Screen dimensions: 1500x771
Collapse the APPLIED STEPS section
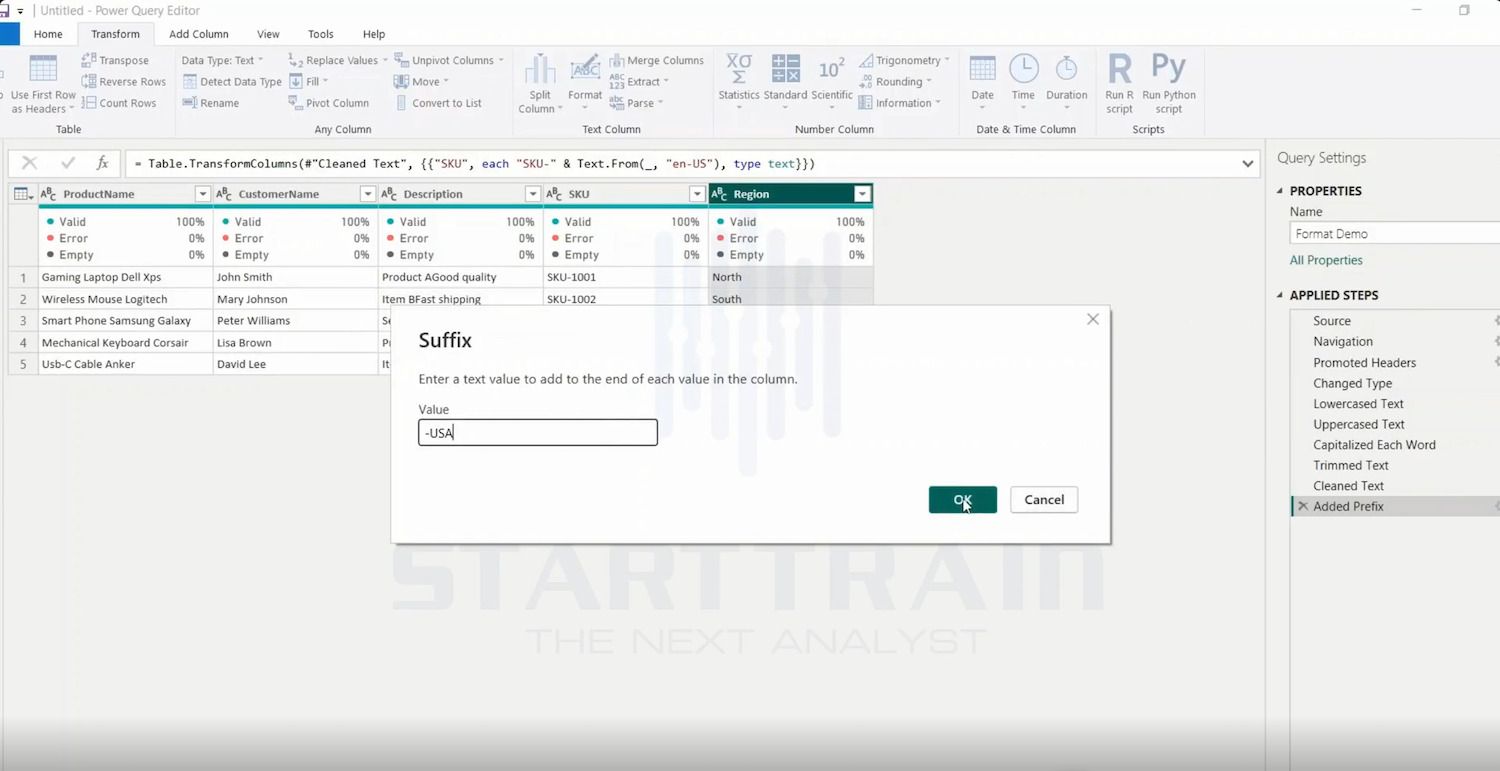pyautogui.click(x=1280, y=295)
